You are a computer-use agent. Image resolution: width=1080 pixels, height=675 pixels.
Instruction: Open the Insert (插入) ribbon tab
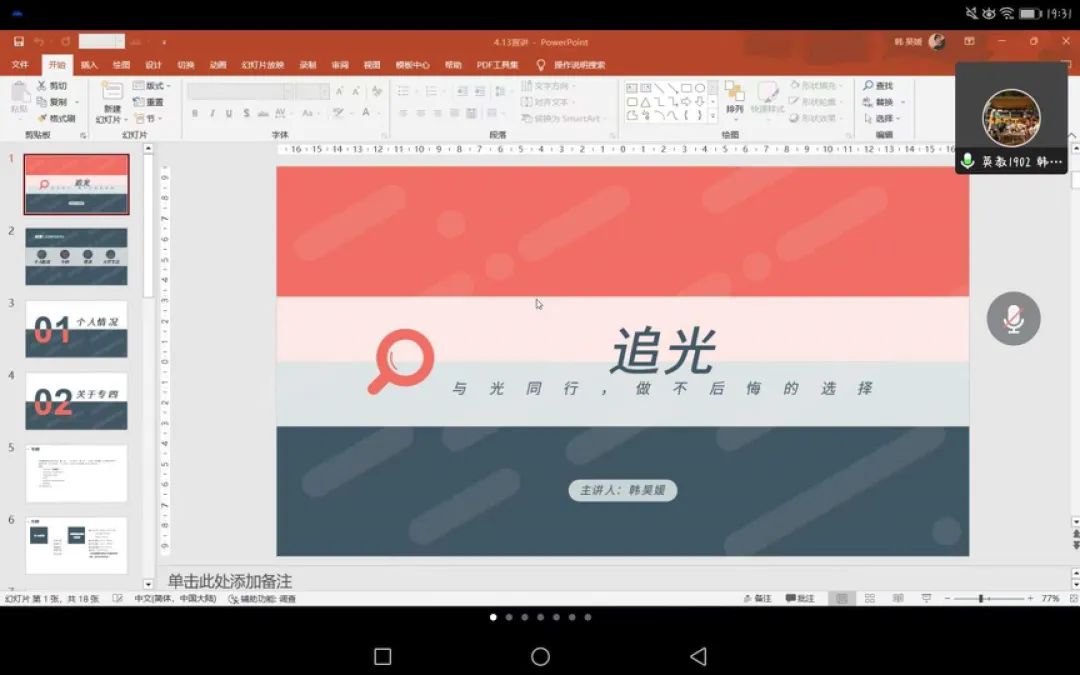coord(89,65)
